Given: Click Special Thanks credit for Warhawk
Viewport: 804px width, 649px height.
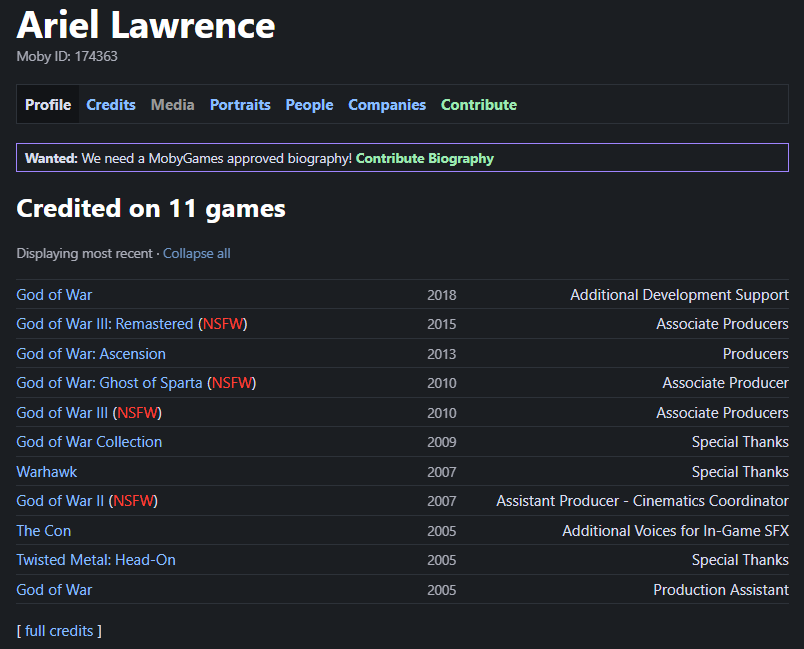Looking at the screenshot, I should (740, 472).
